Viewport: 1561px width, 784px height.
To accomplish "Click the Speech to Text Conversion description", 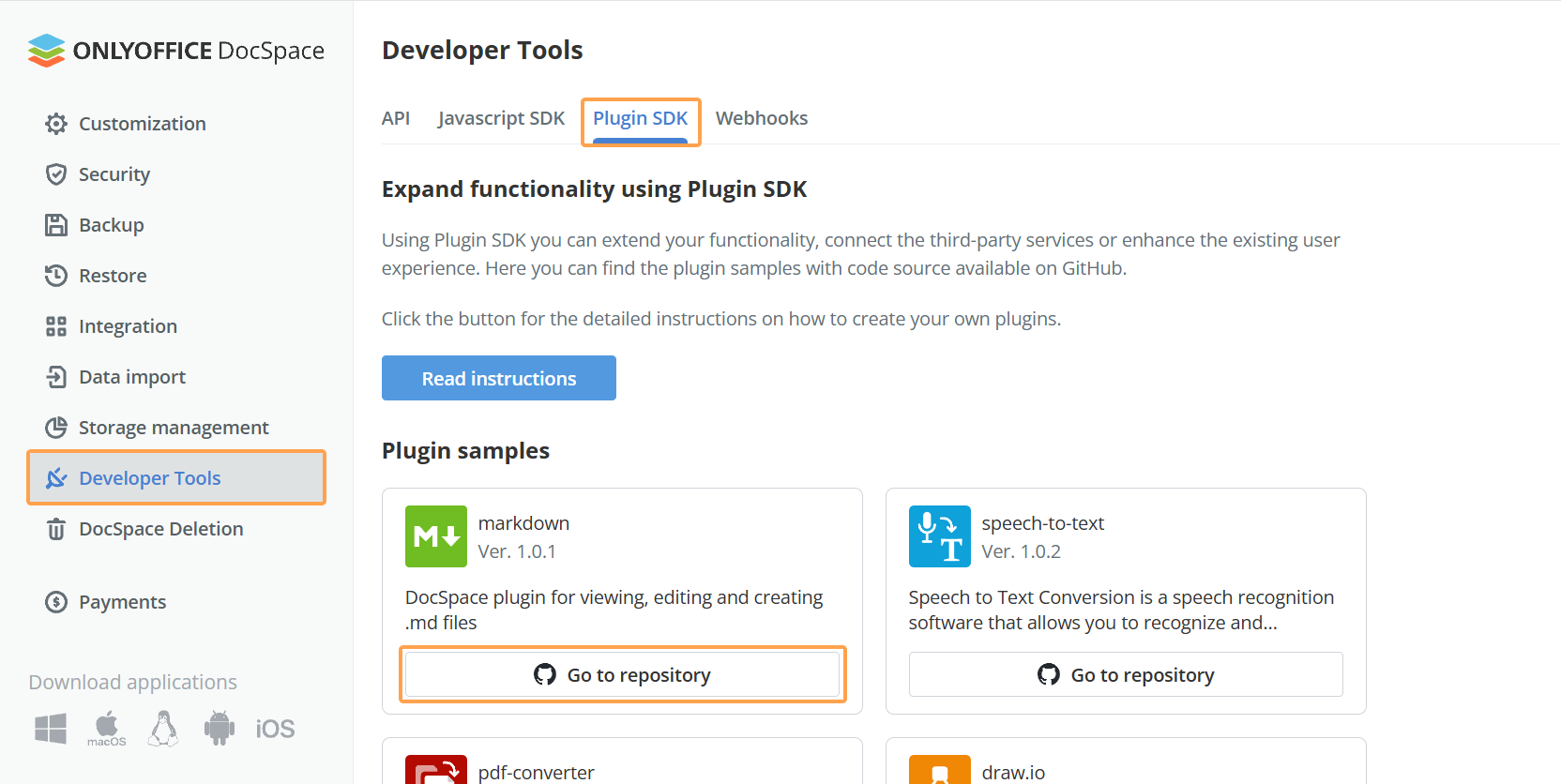I will tap(1121, 610).
